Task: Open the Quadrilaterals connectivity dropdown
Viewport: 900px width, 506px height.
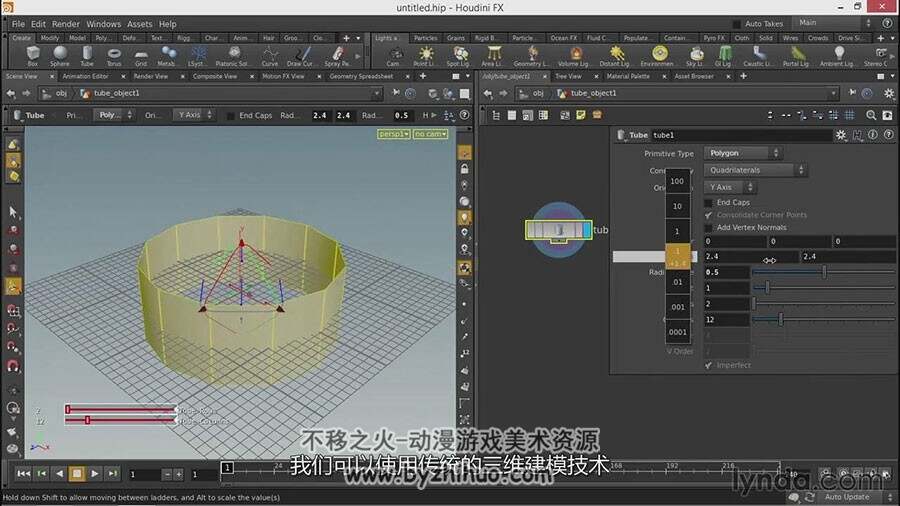Action: 755,170
